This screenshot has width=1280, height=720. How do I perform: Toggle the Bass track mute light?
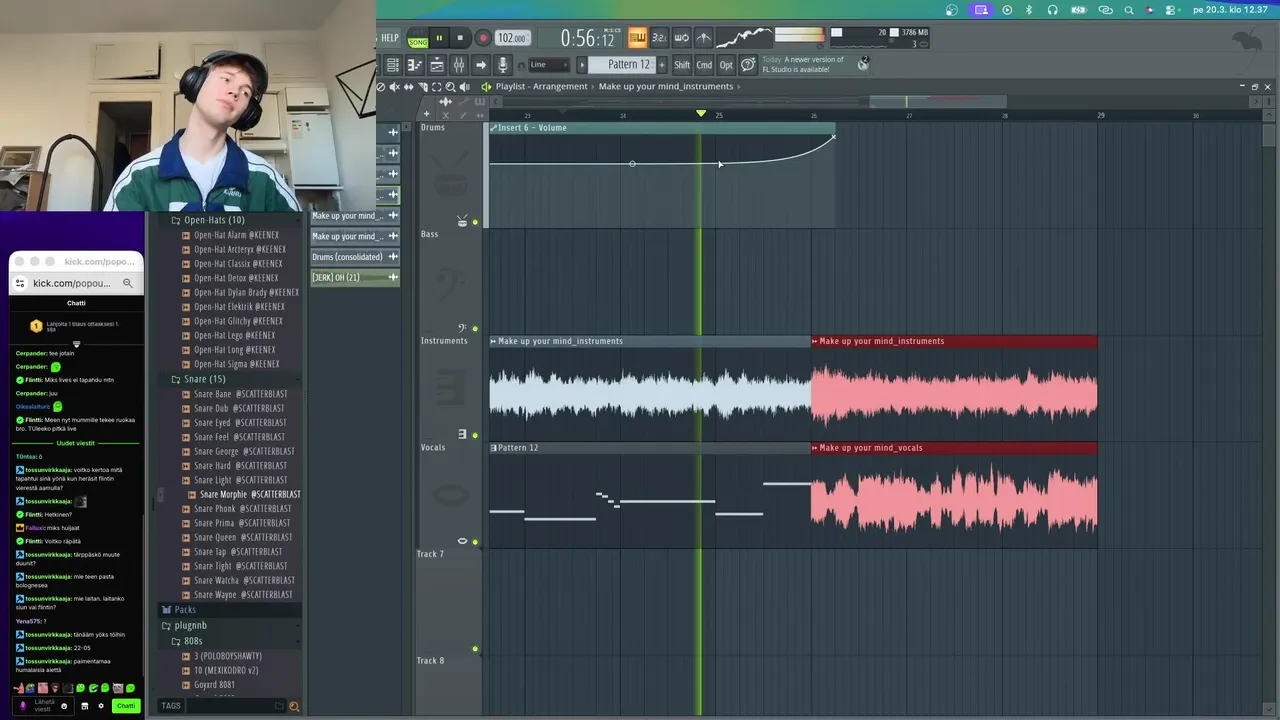(475, 329)
